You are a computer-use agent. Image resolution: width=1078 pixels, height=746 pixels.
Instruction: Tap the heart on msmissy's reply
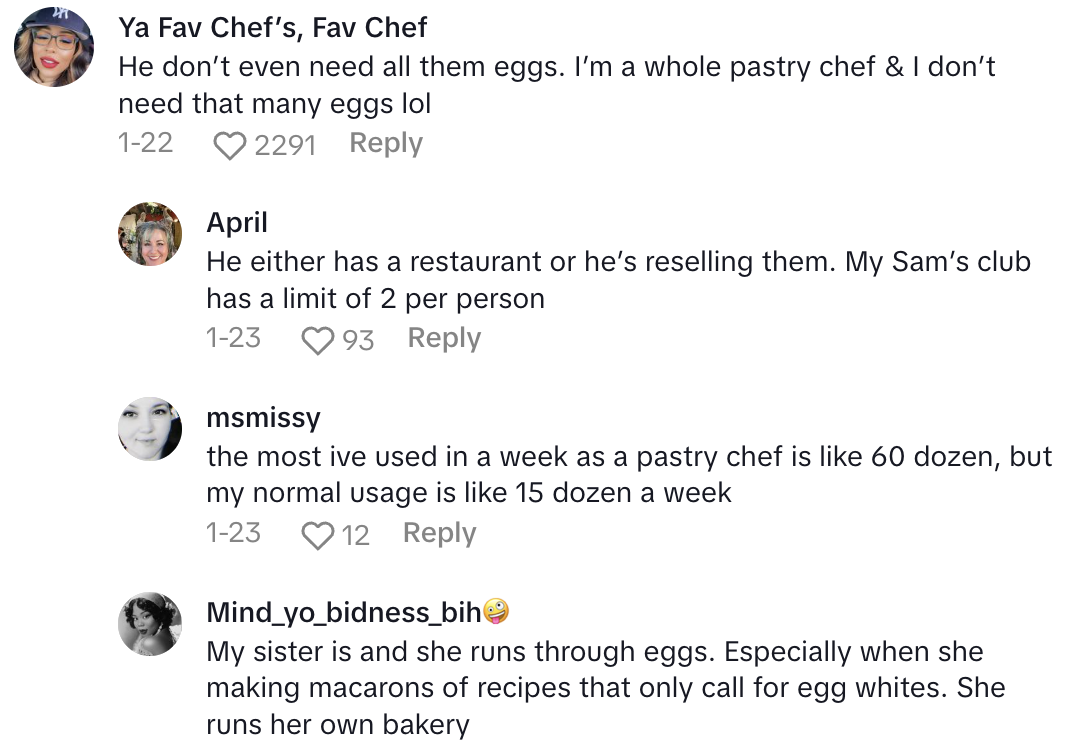(x=318, y=536)
